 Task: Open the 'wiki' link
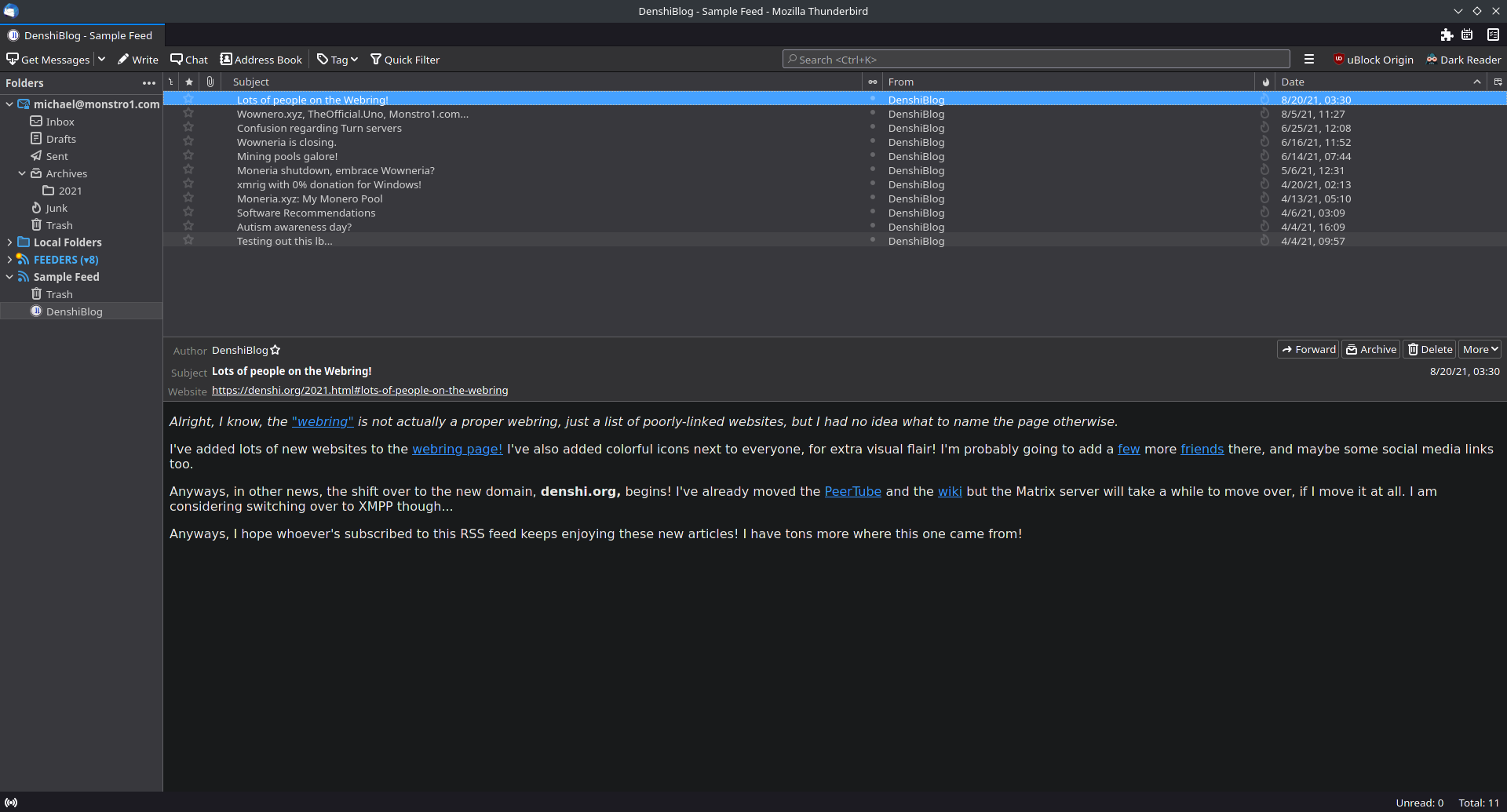[x=950, y=491]
